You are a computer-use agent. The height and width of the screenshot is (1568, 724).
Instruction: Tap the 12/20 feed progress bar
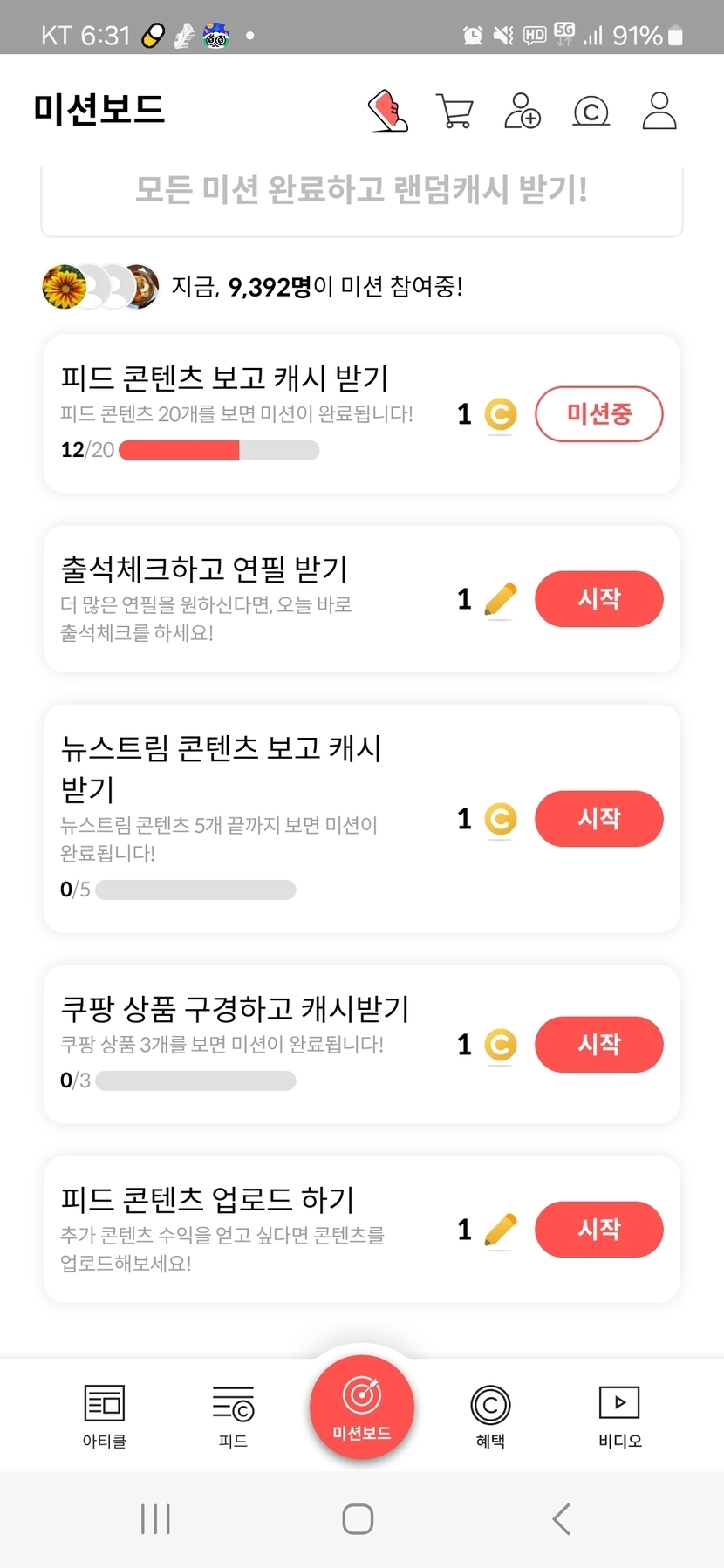point(219,450)
